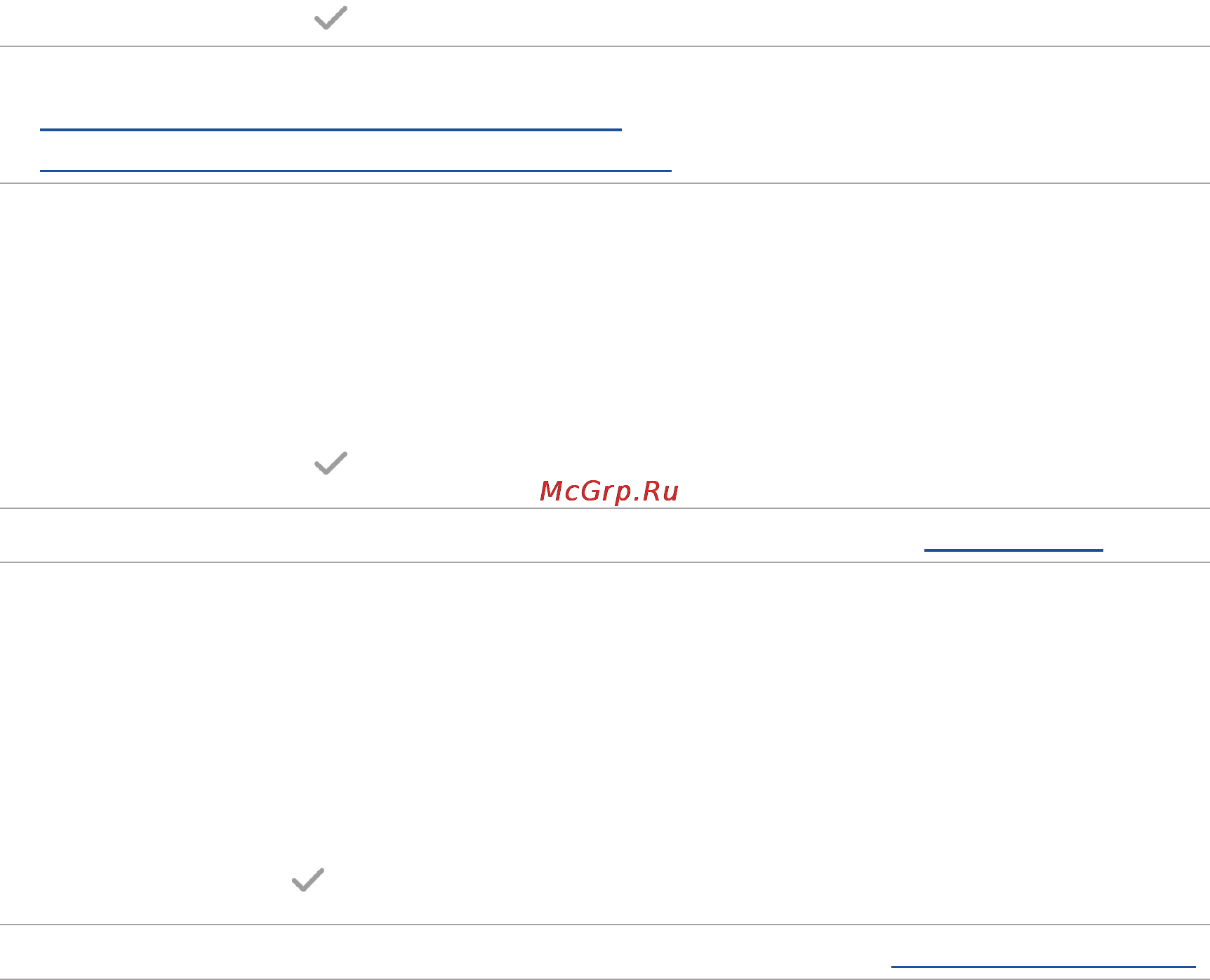Follow the bottom-most underlined link on right
This screenshot has height=980, width=1210.
click(1043, 966)
